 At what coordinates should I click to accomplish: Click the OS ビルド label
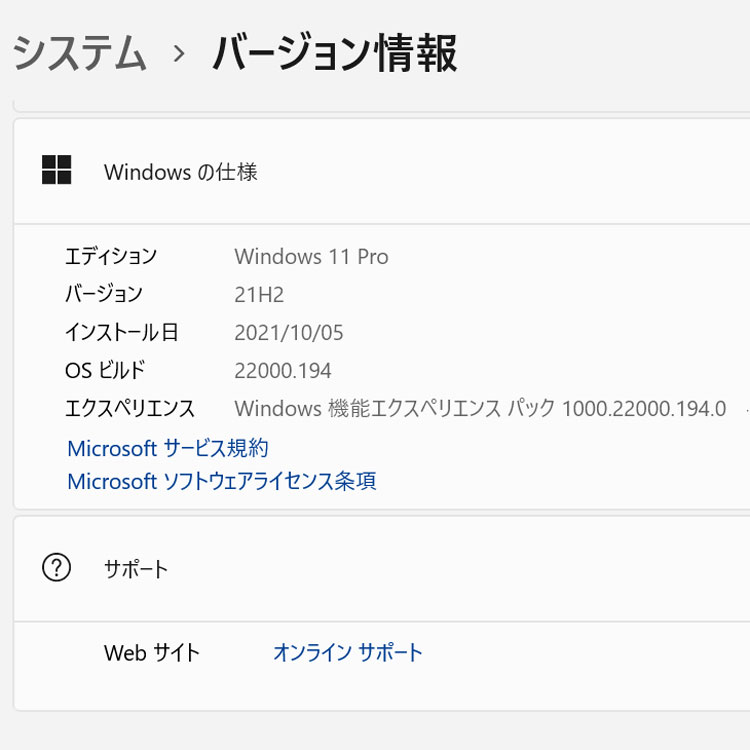point(105,371)
